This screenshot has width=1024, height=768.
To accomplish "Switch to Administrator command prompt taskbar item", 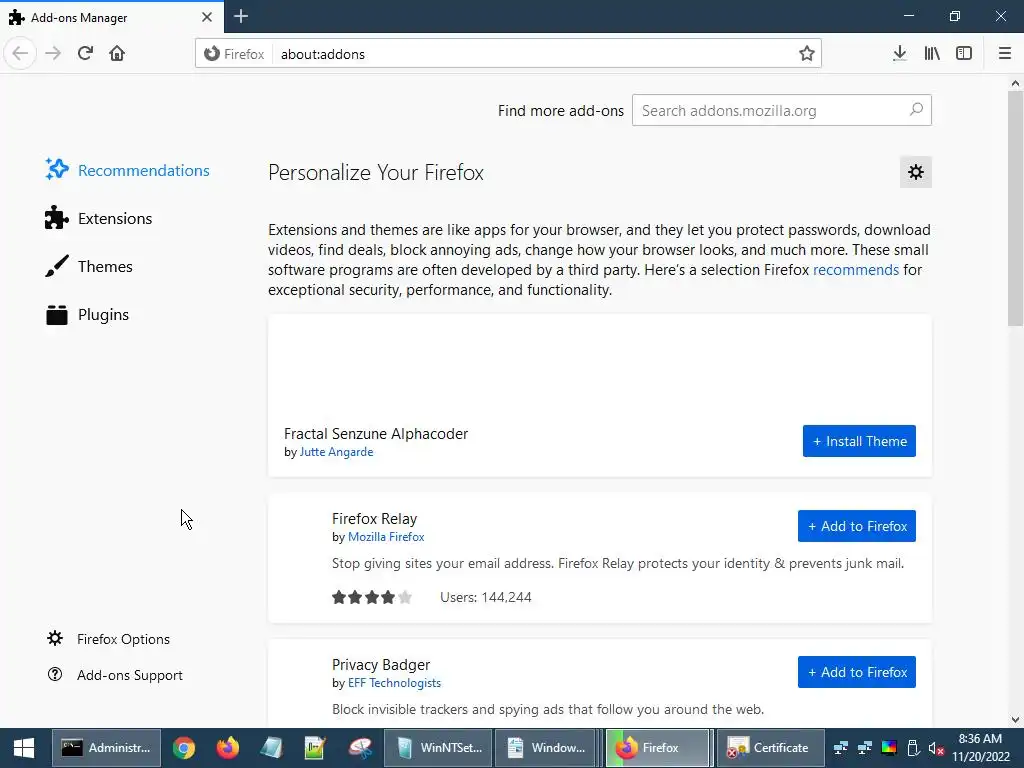I will [106, 748].
